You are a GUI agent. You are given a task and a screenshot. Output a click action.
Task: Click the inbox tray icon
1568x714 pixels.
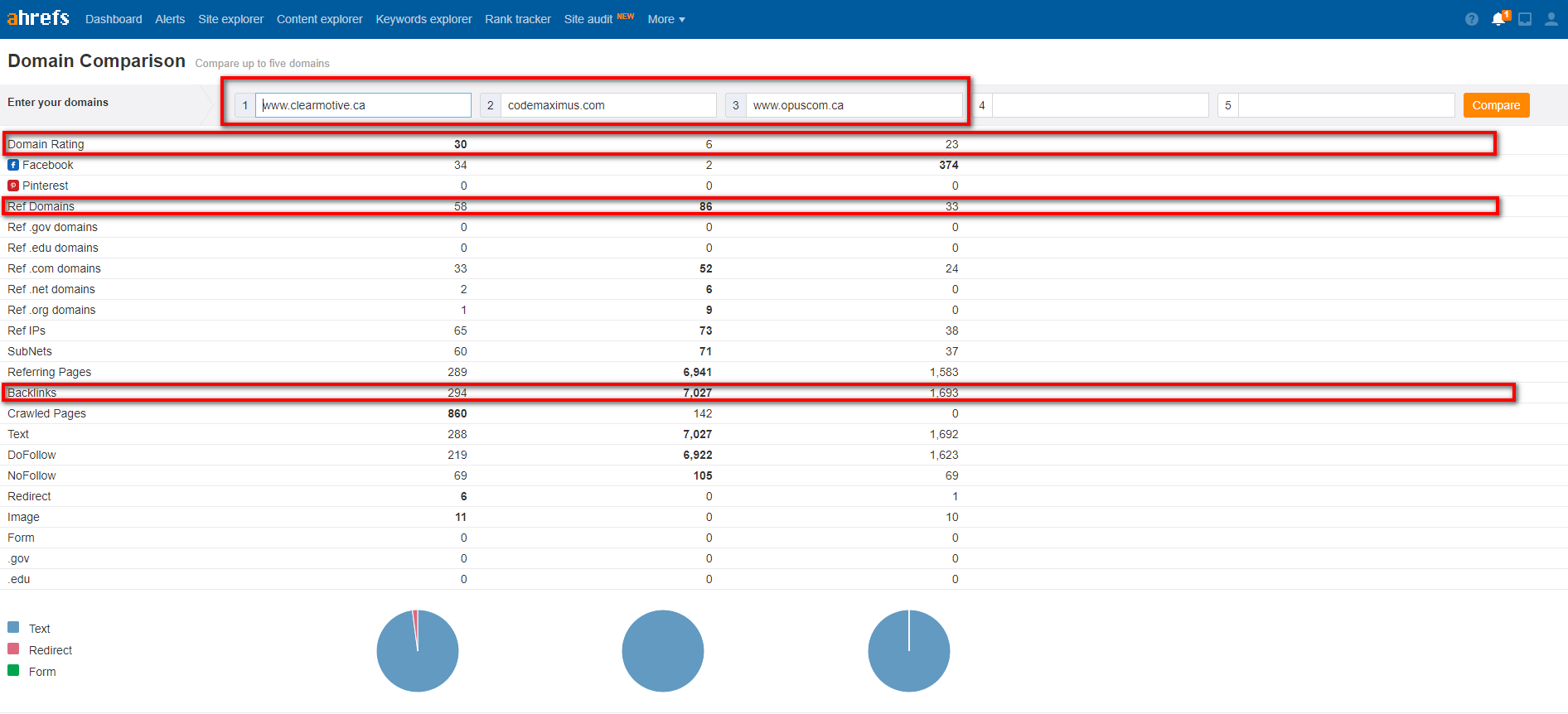coord(1525,19)
